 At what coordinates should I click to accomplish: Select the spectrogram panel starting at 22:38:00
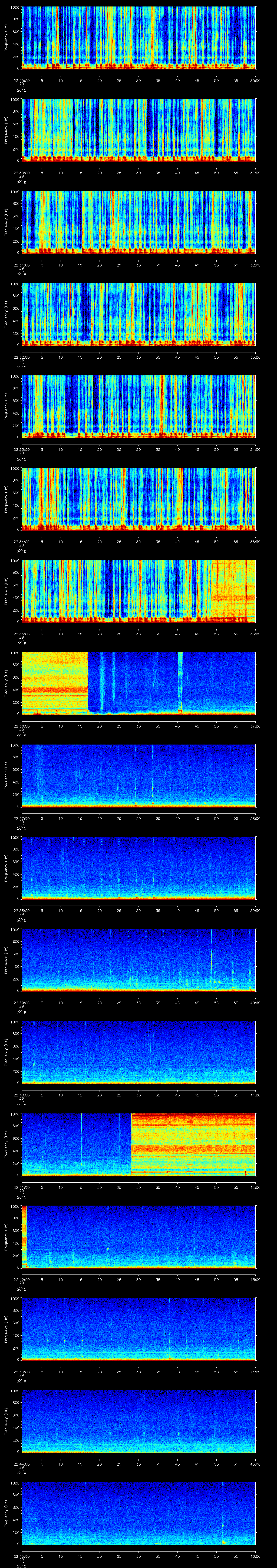[139, 868]
